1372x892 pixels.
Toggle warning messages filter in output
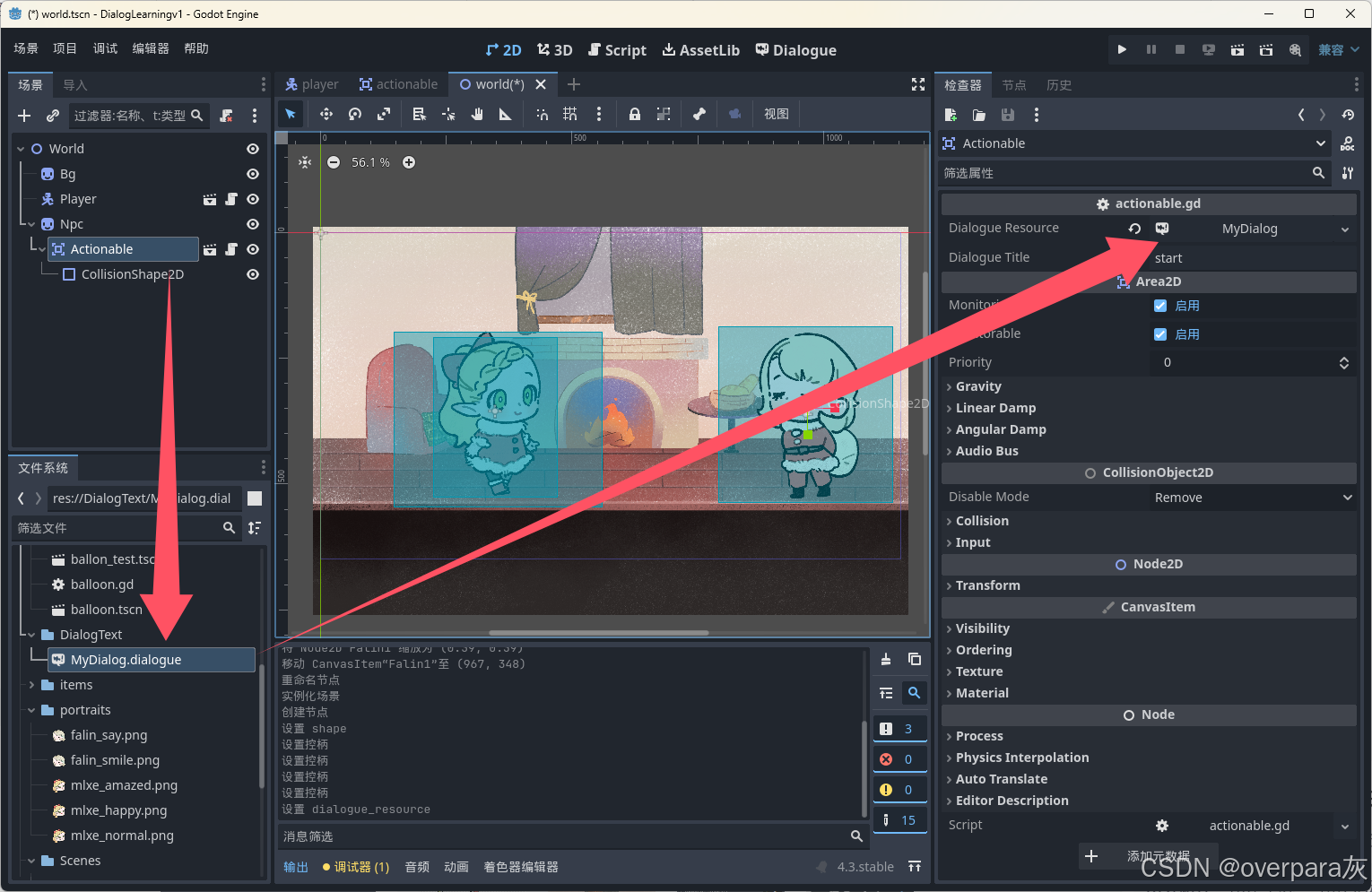click(x=899, y=790)
